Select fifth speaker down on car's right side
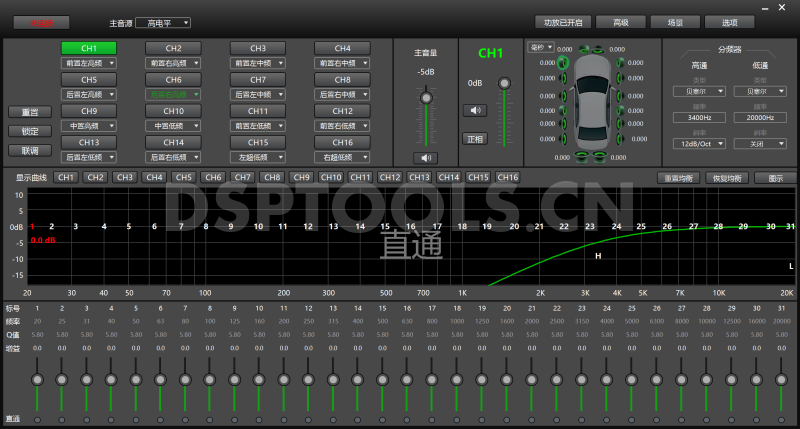 (620, 123)
